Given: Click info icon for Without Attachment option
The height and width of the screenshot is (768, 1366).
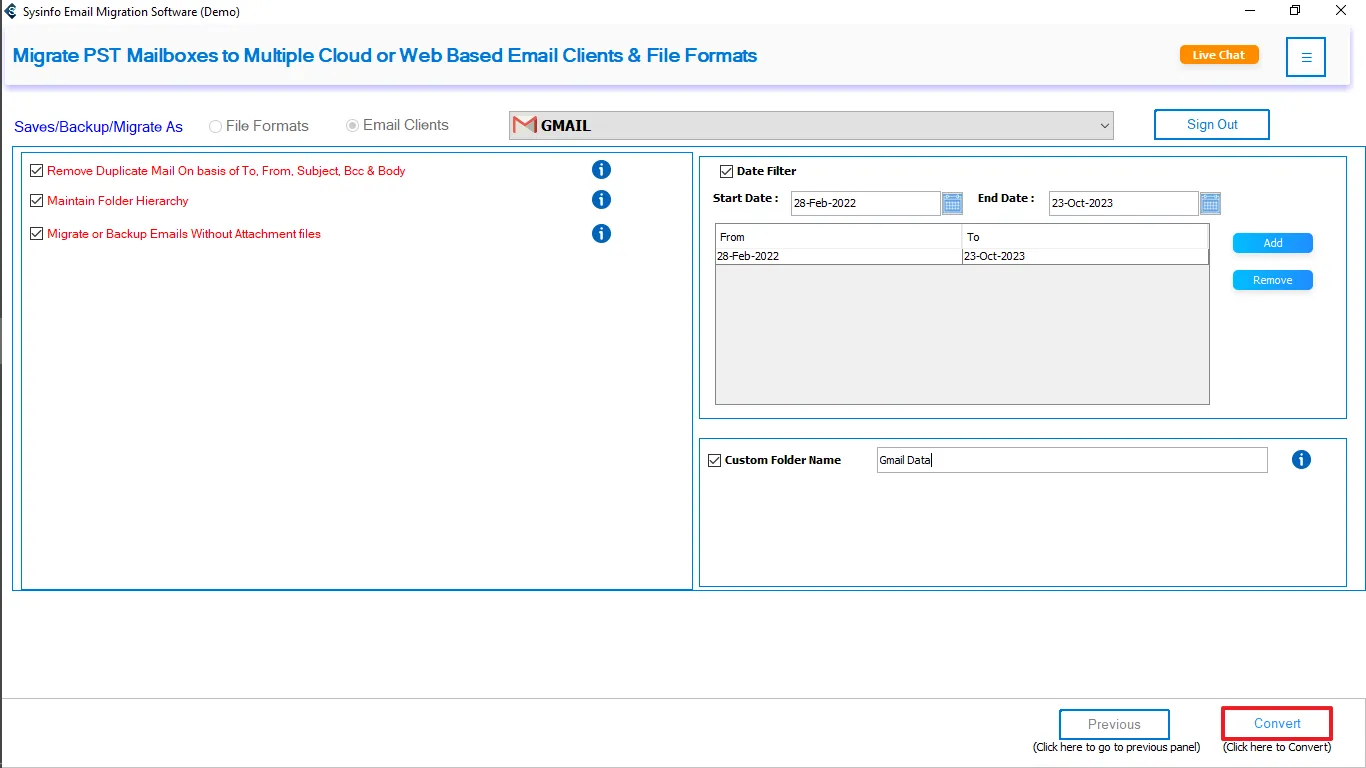Looking at the screenshot, I should click(601, 234).
